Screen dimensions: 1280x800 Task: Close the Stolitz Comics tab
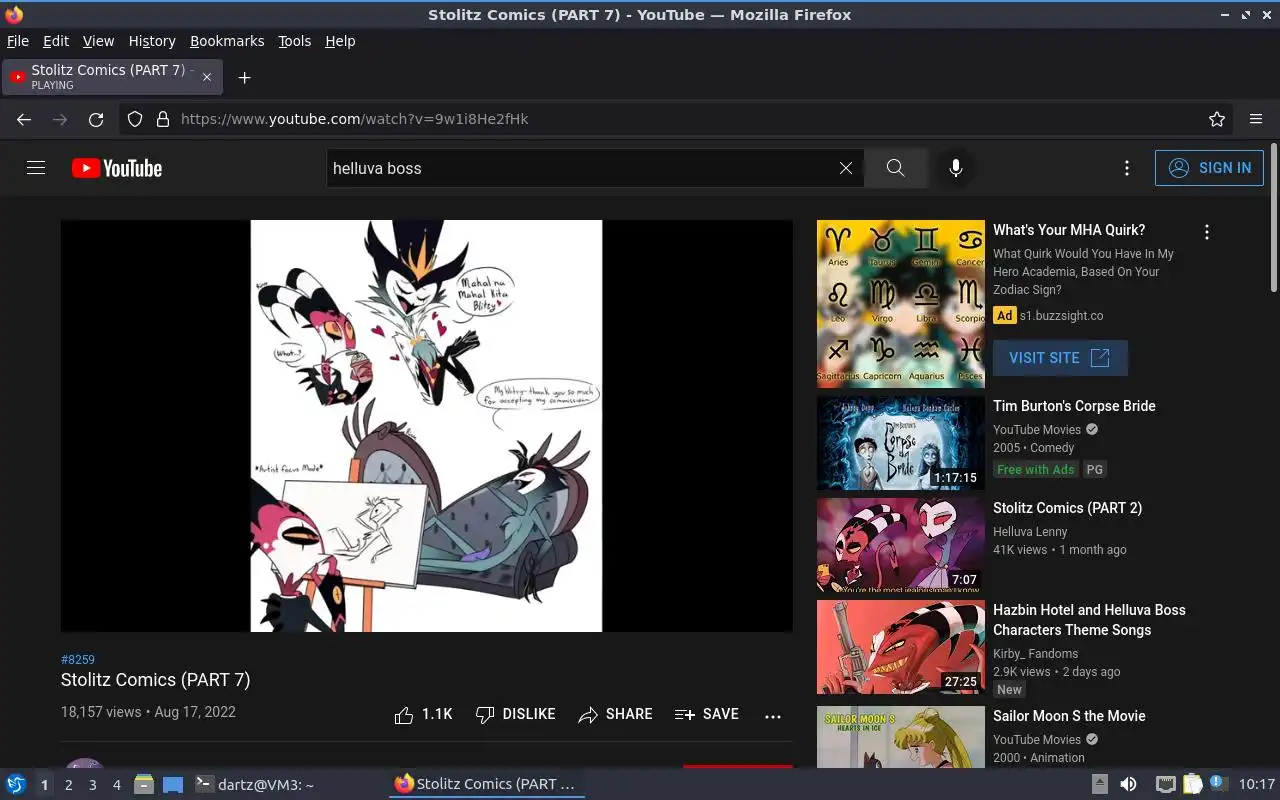click(207, 77)
